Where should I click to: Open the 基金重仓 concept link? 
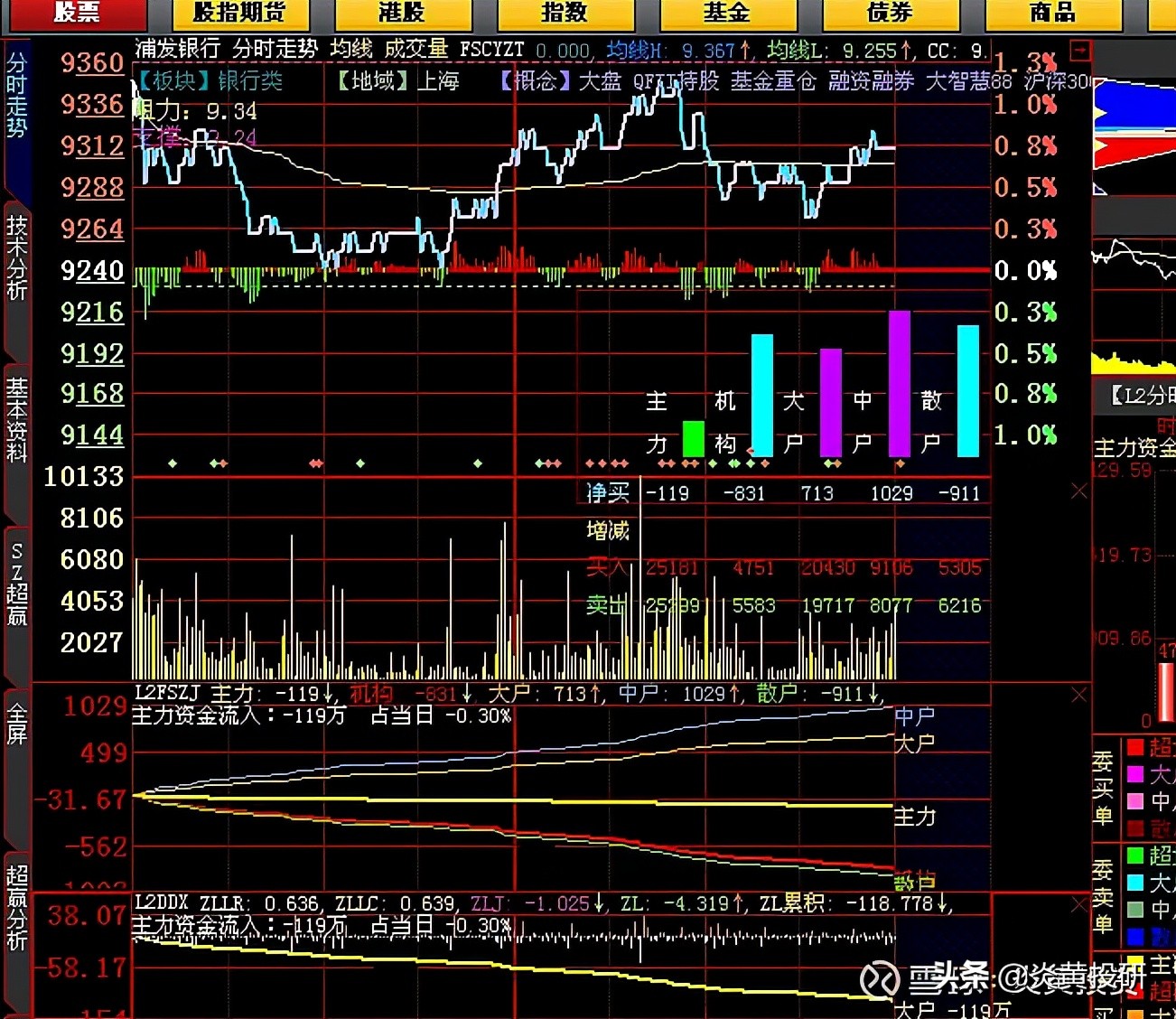click(x=774, y=81)
